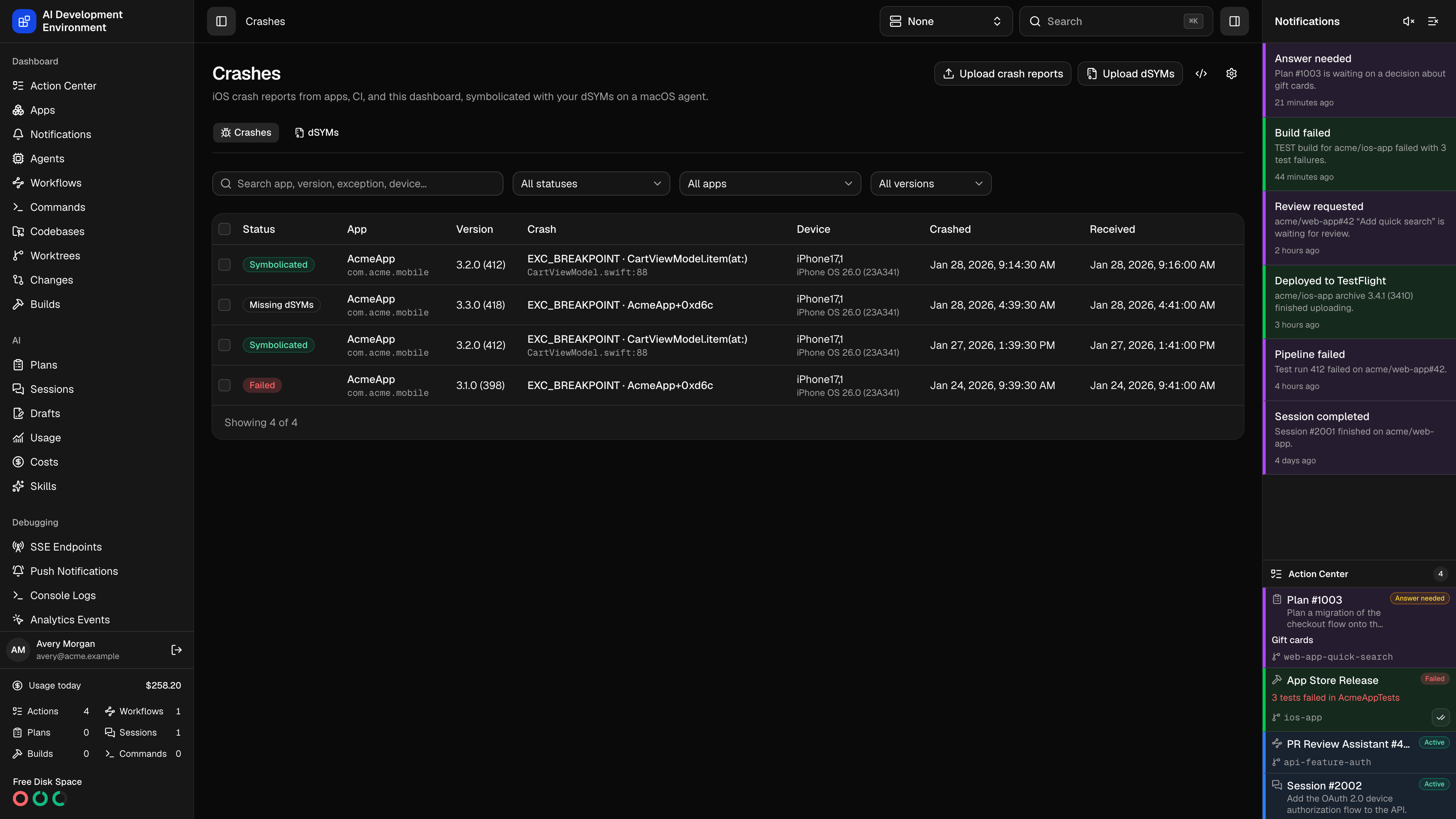
Task: Open the Build failed notification
Action: point(1359,154)
